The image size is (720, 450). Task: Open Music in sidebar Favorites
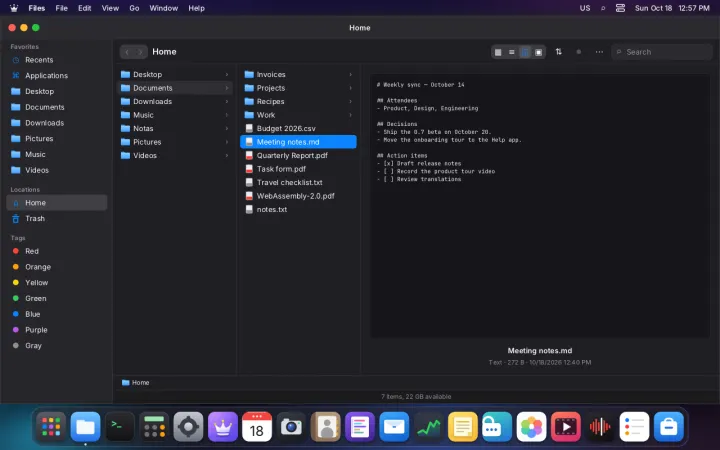[x=56, y=154]
